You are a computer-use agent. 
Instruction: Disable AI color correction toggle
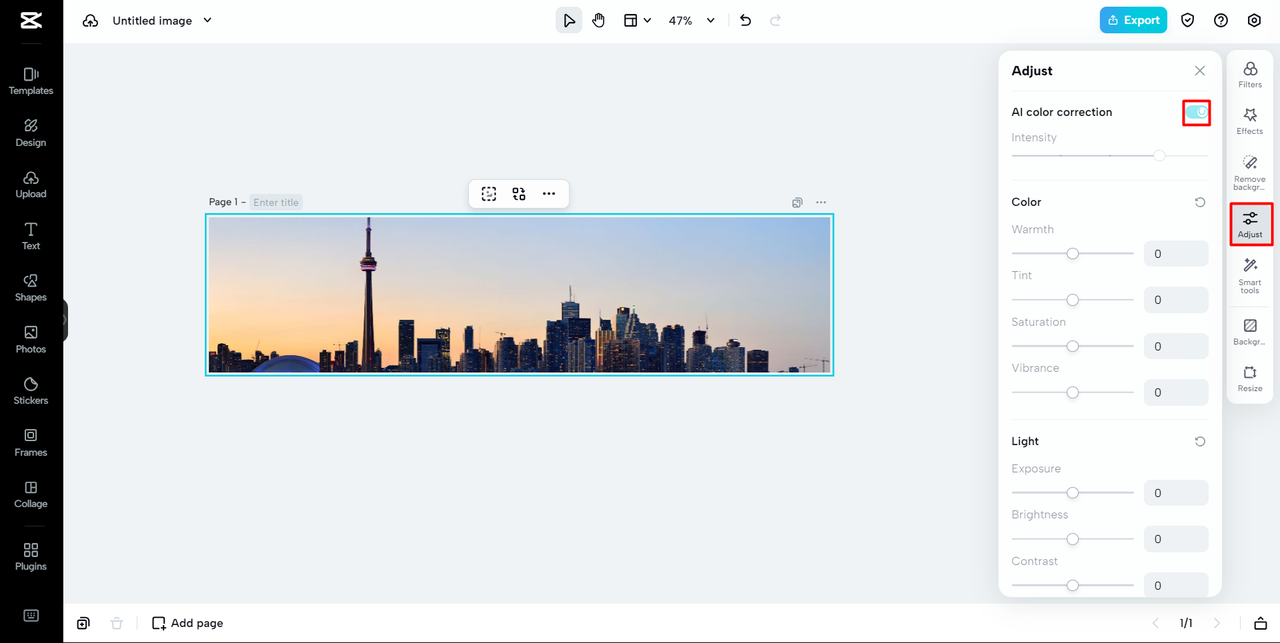coord(1196,113)
